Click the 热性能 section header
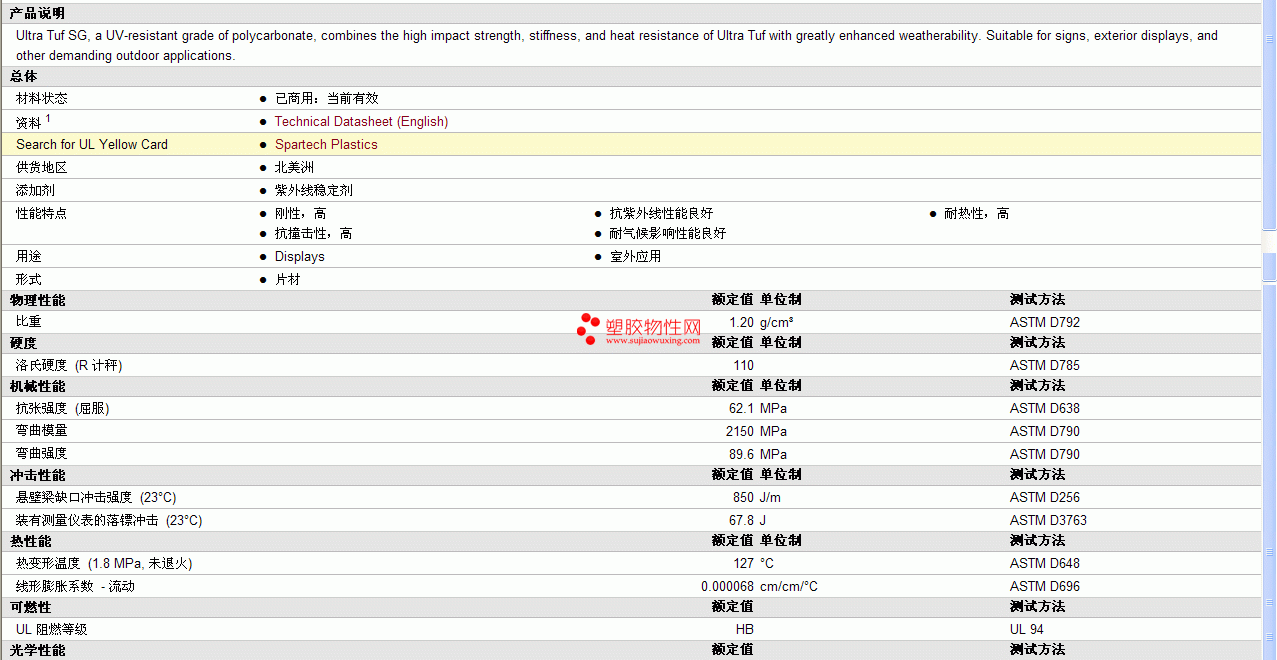This screenshot has width=1277, height=660. [x=31, y=541]
